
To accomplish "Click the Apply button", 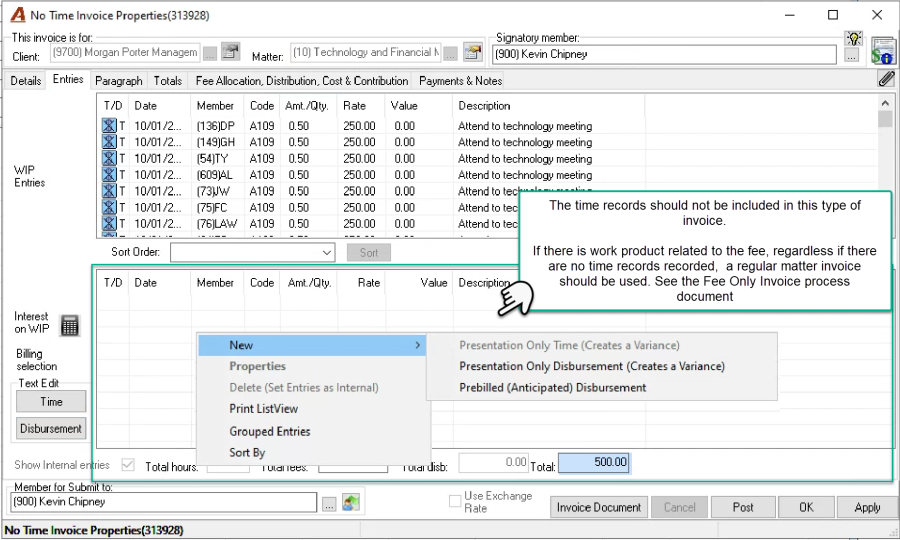I will pos(867,507).
